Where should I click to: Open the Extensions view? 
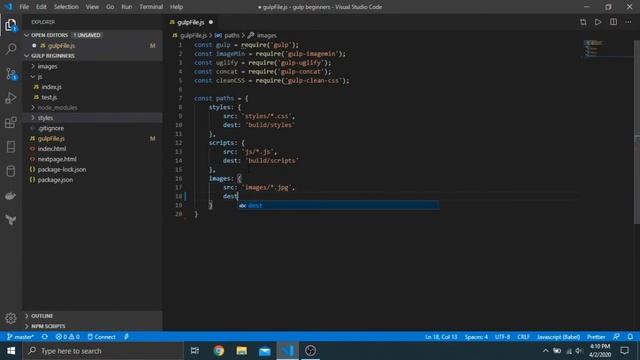[11, 122]
